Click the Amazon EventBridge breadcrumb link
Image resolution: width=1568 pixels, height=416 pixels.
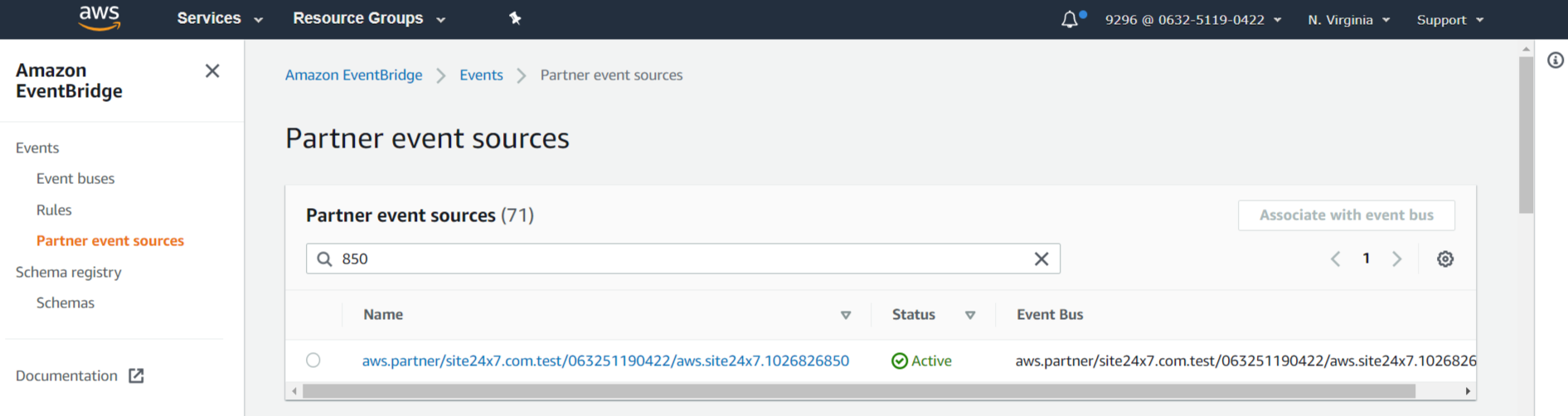(x=353, y=75)
